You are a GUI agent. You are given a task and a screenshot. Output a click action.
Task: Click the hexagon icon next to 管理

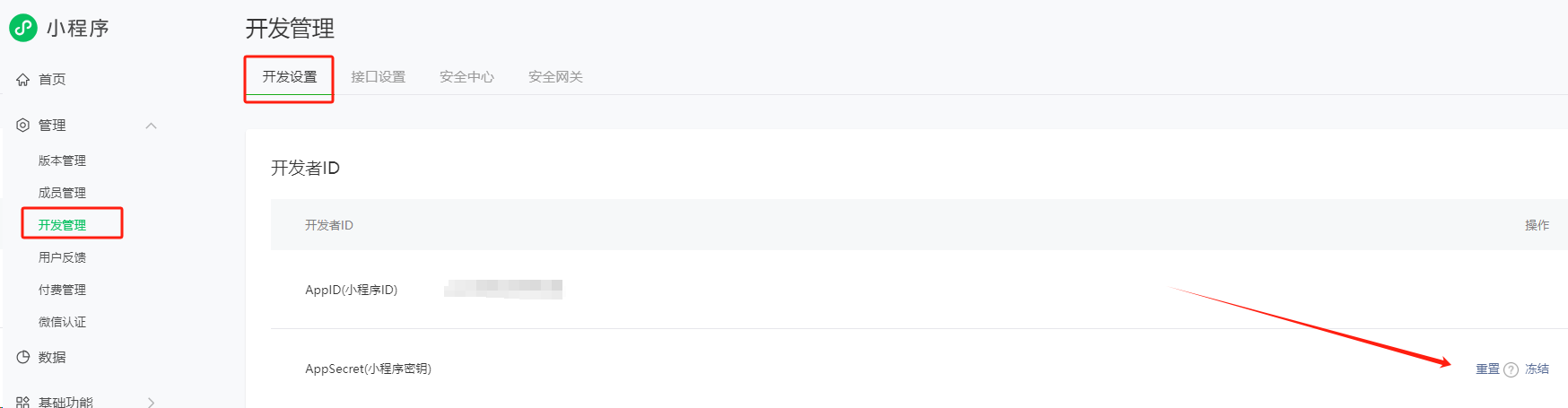23,125
